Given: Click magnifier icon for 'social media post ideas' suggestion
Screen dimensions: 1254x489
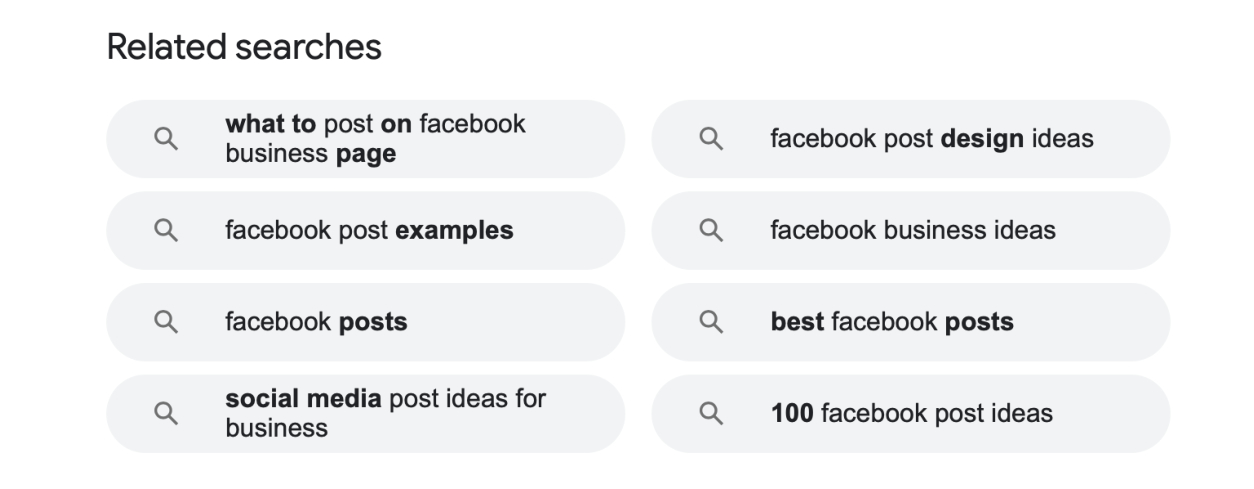Looking at the screenshot, I should coord(166,413).
